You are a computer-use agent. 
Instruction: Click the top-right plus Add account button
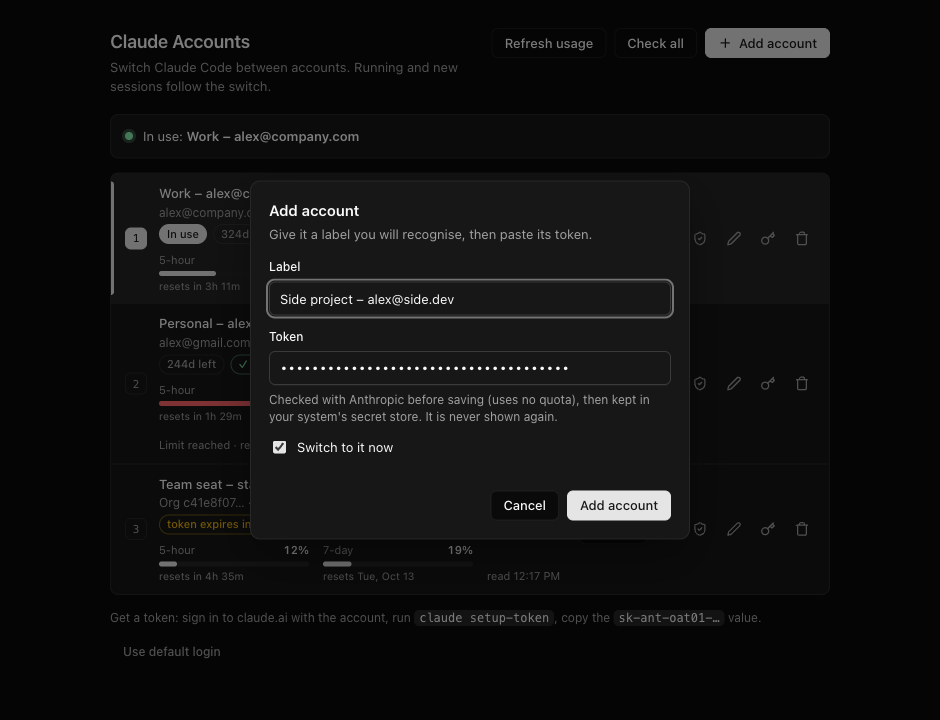pyautogui.click(x=767, y=43)
